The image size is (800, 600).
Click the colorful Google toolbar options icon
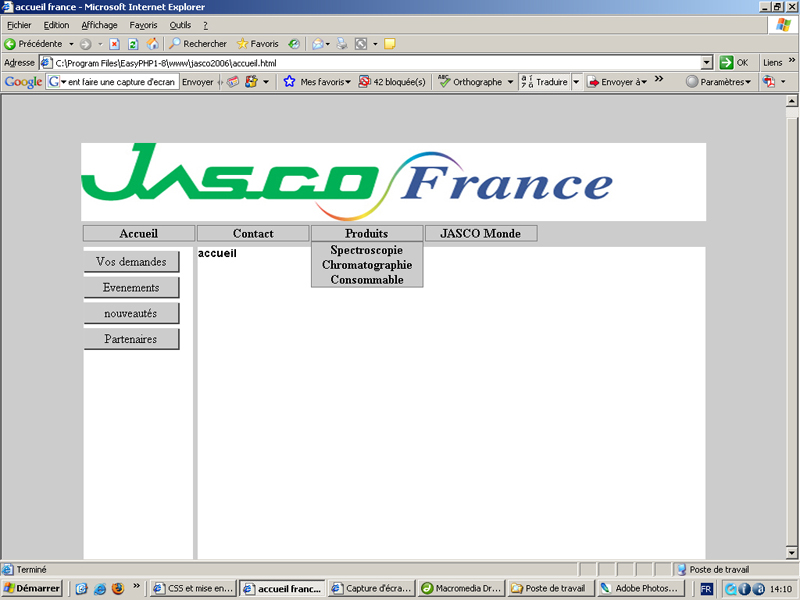pyautogui.click(x=251, y=82)
